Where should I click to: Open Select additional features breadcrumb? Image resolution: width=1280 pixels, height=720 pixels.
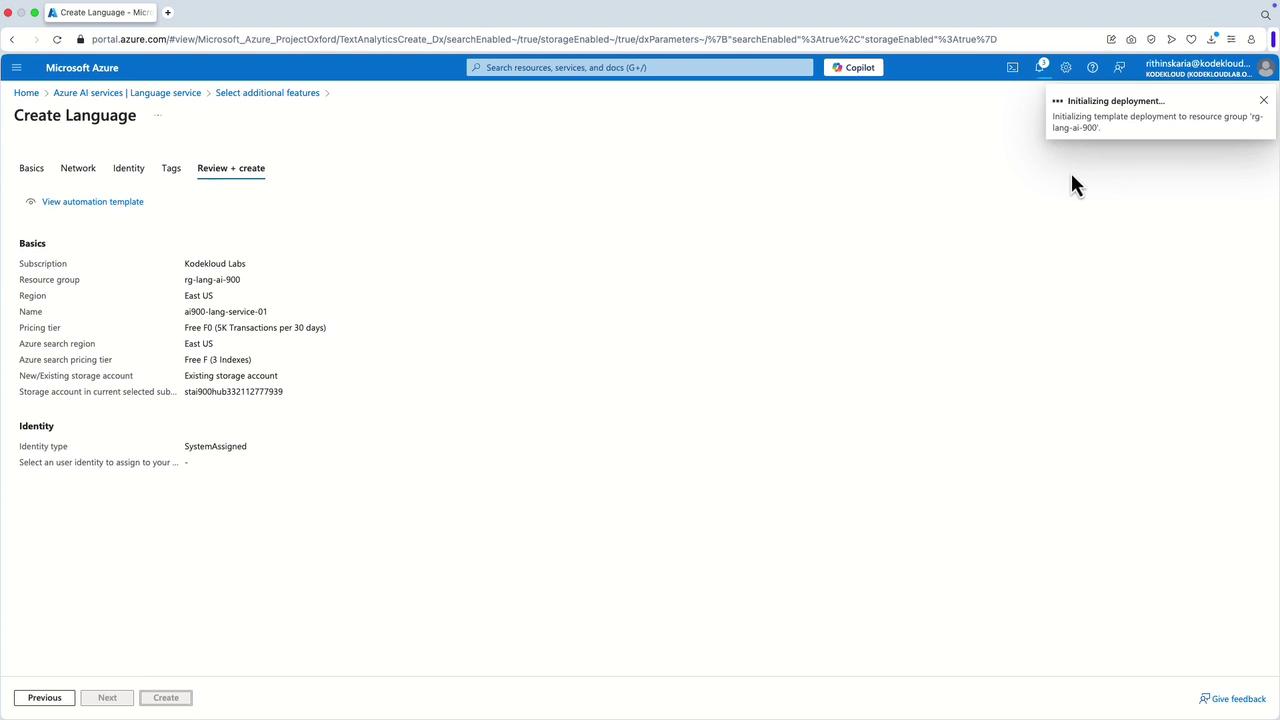click(268, 93)
